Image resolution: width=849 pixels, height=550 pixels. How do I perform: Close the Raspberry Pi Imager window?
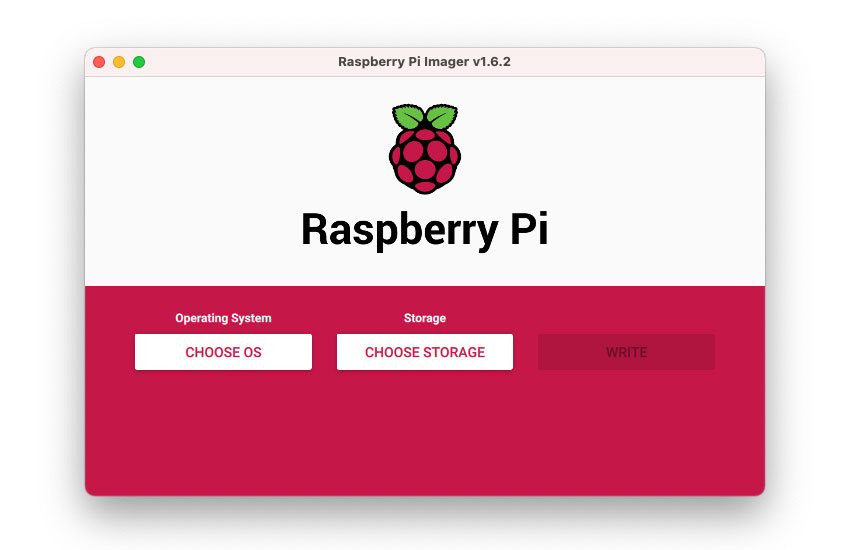pyautogui.click(x=99, y=62)
